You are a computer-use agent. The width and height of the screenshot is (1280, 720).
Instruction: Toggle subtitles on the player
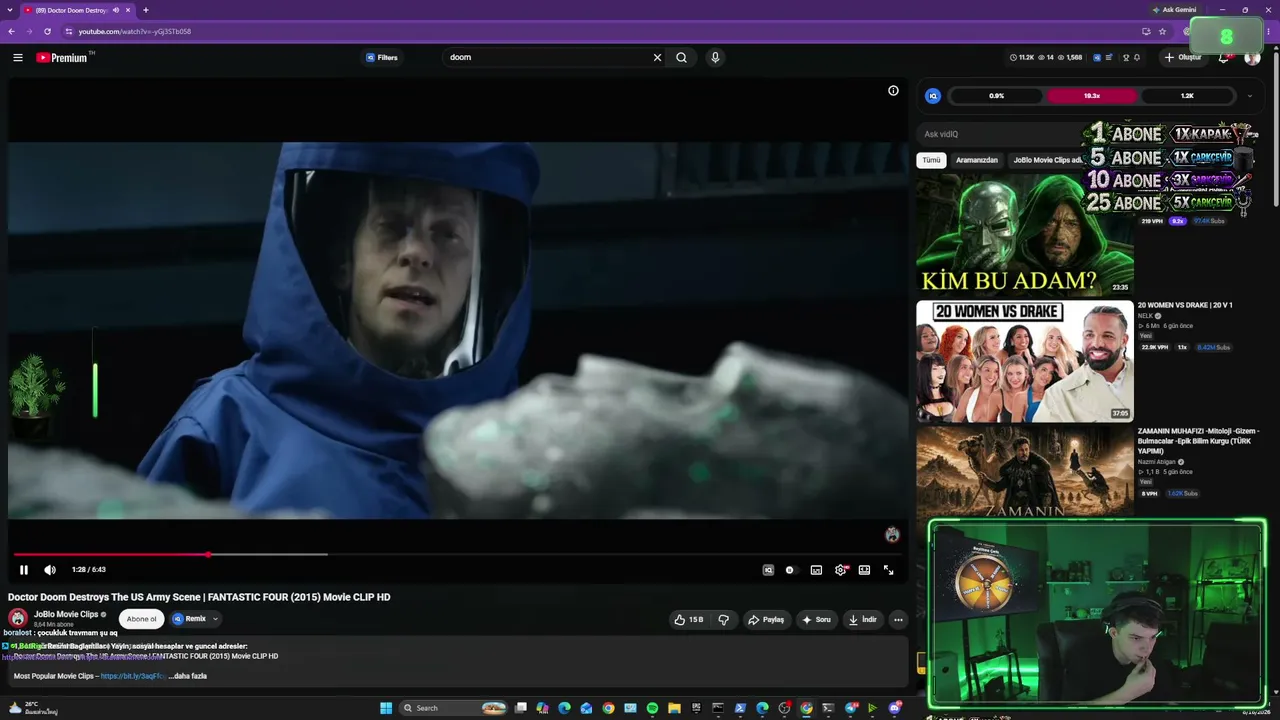(816, 570)
